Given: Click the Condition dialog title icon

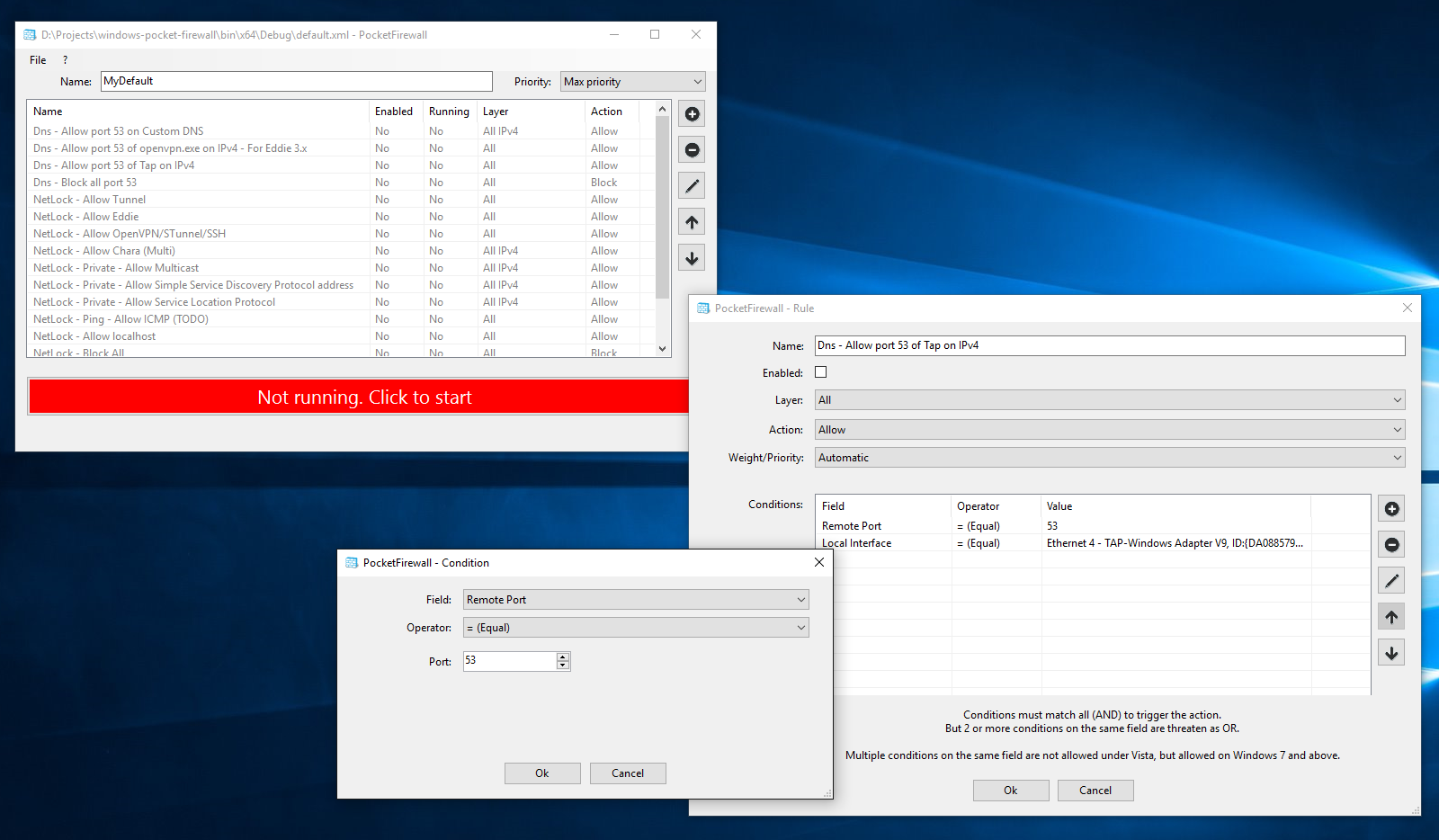Looking at the screenshot, I should click(352, 563).
